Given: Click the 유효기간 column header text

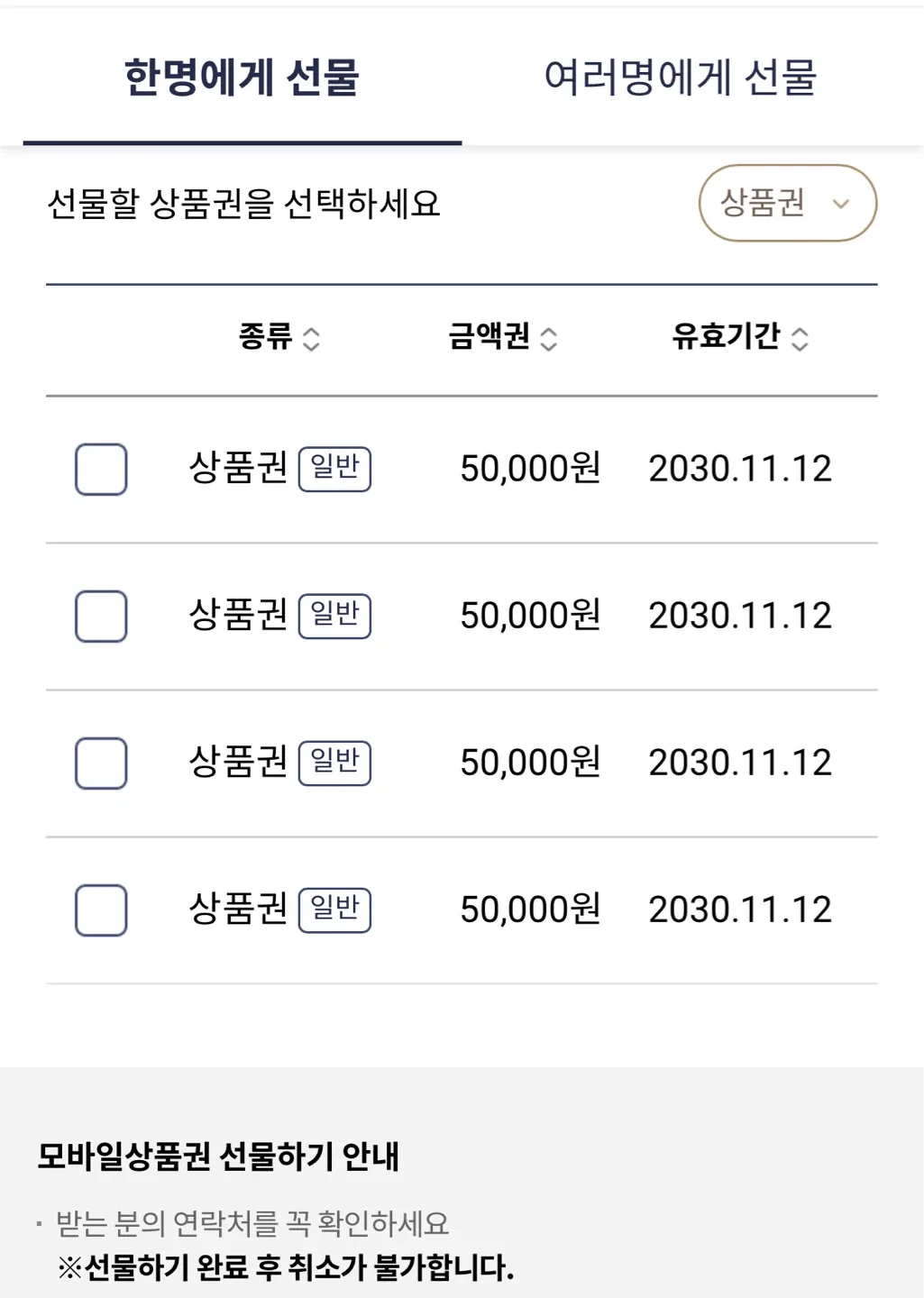Looking at the screenshot, I should point(726,337).
